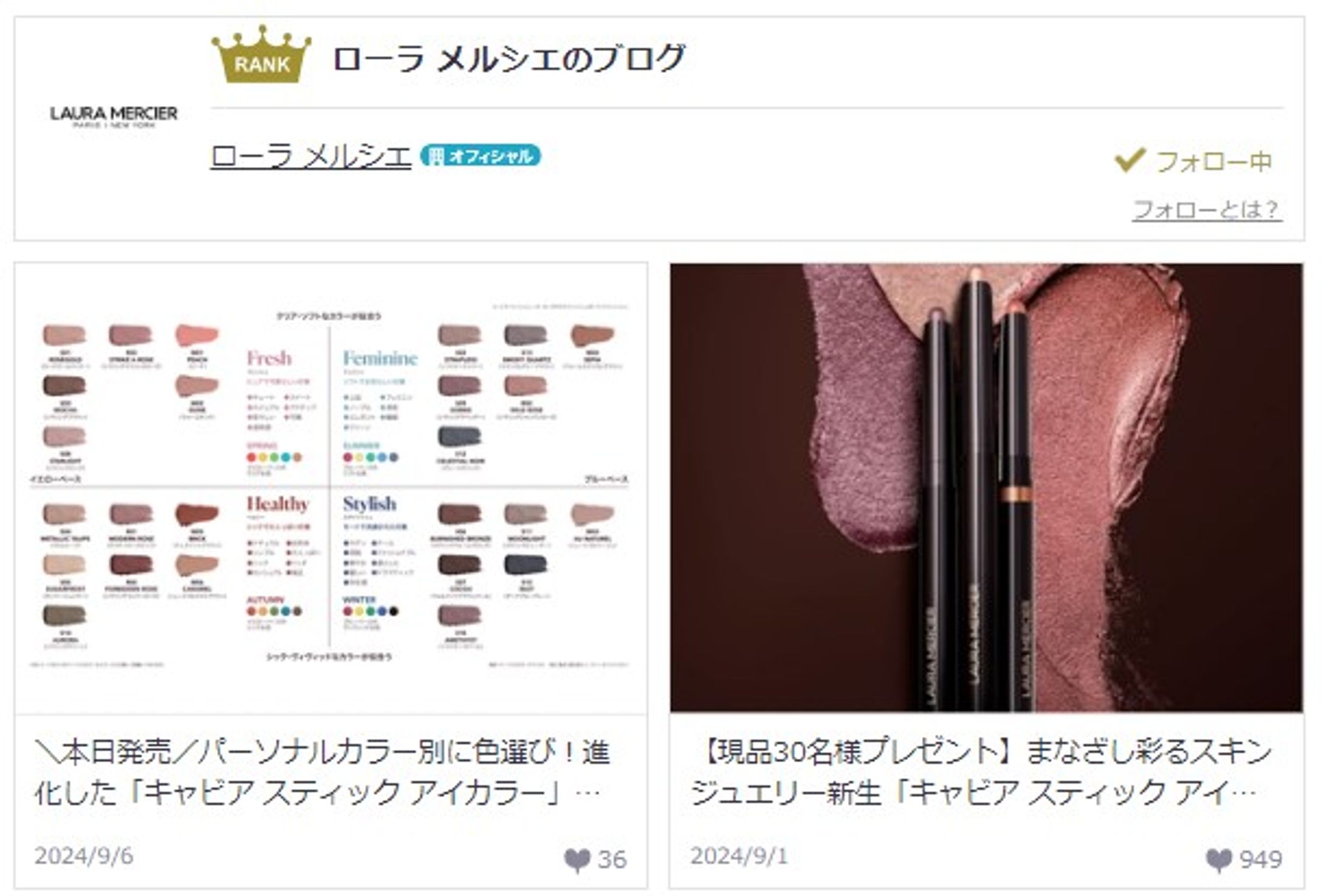
Task: Click the 949 likes count
Action: tap(1261, 860)
